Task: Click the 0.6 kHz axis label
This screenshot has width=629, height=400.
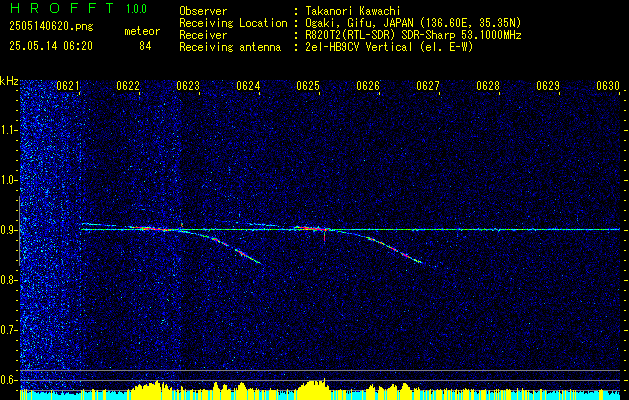Action: pyautogui.click(x=8, y=380)
